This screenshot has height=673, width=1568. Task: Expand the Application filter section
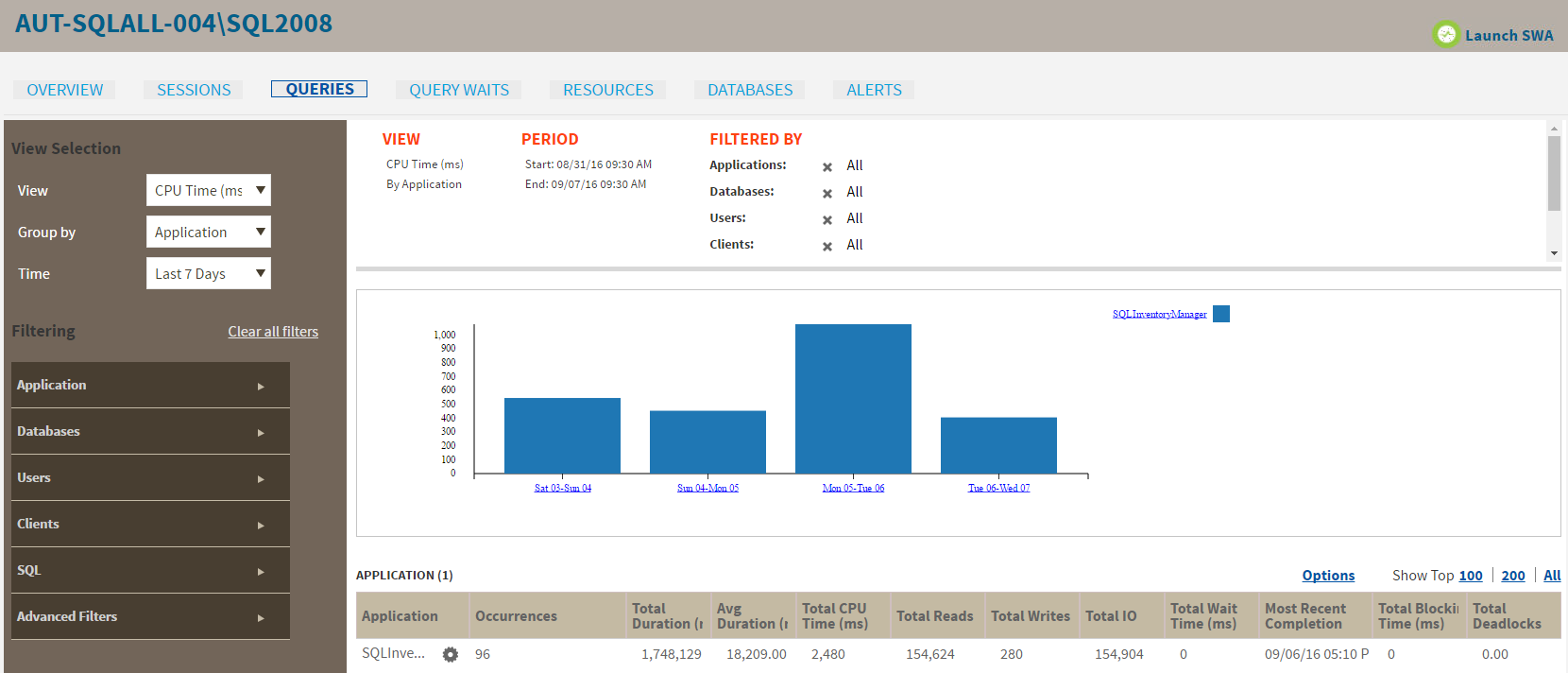pyautogui.click(x=150, y=385)
